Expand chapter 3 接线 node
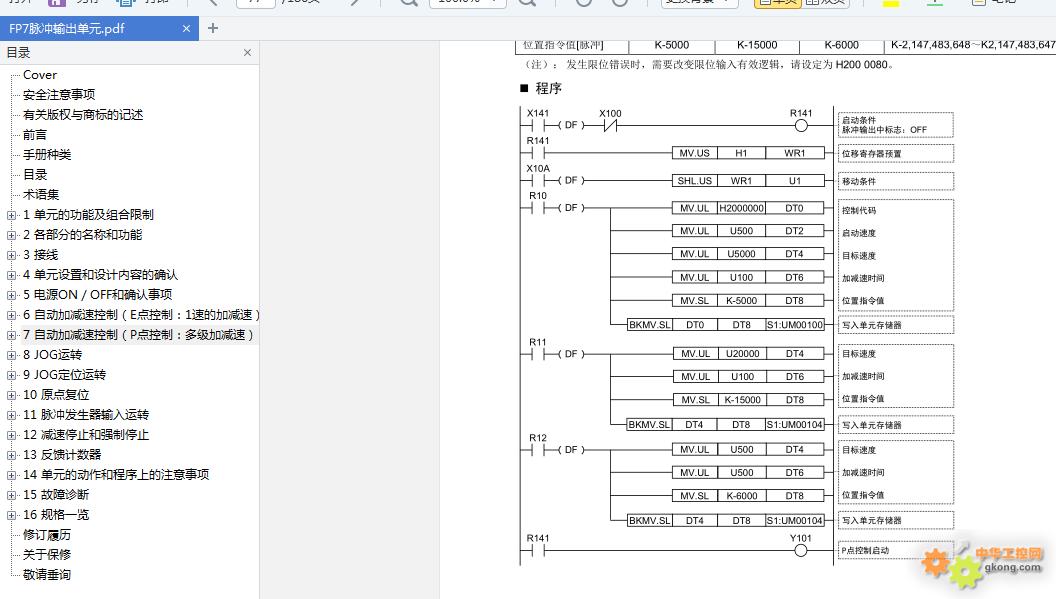The height and width of the screenshot is (599, 1056). (11, 255)
